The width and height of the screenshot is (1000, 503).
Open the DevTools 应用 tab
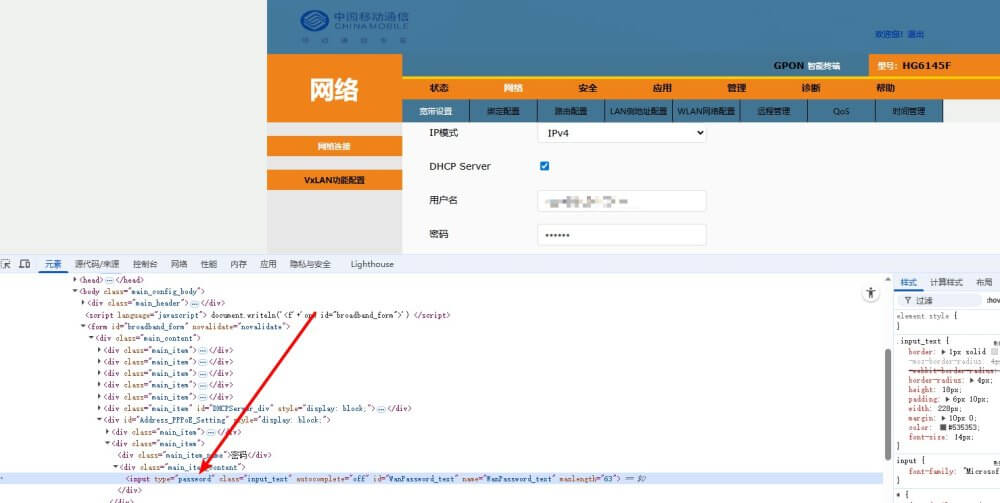[268, 264]
